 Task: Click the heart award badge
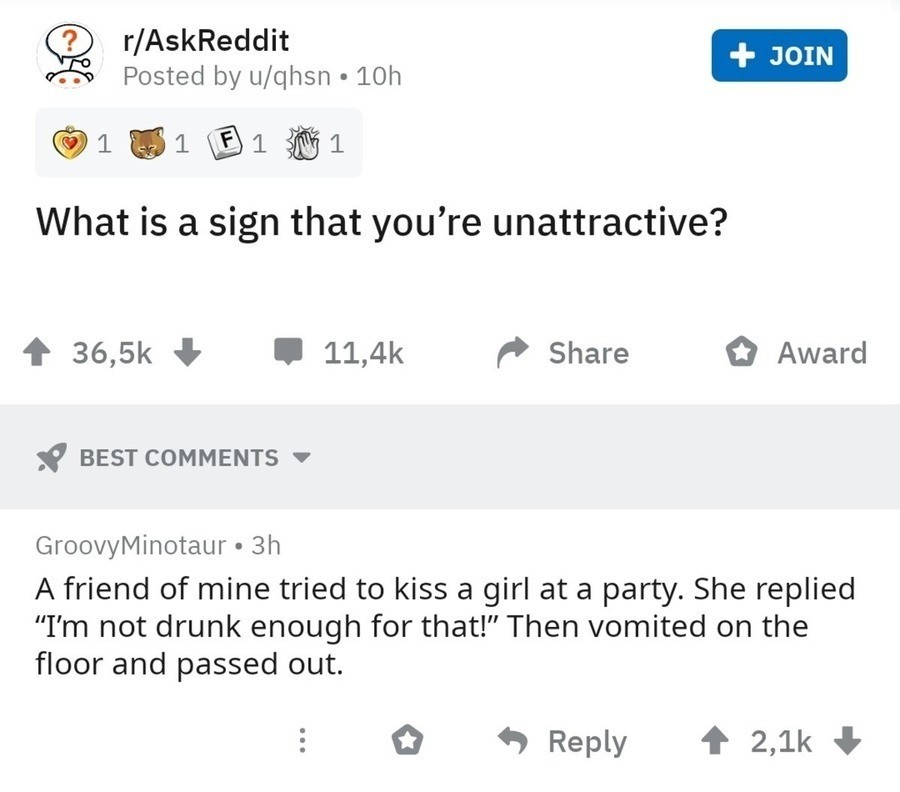tap(70, 144)
